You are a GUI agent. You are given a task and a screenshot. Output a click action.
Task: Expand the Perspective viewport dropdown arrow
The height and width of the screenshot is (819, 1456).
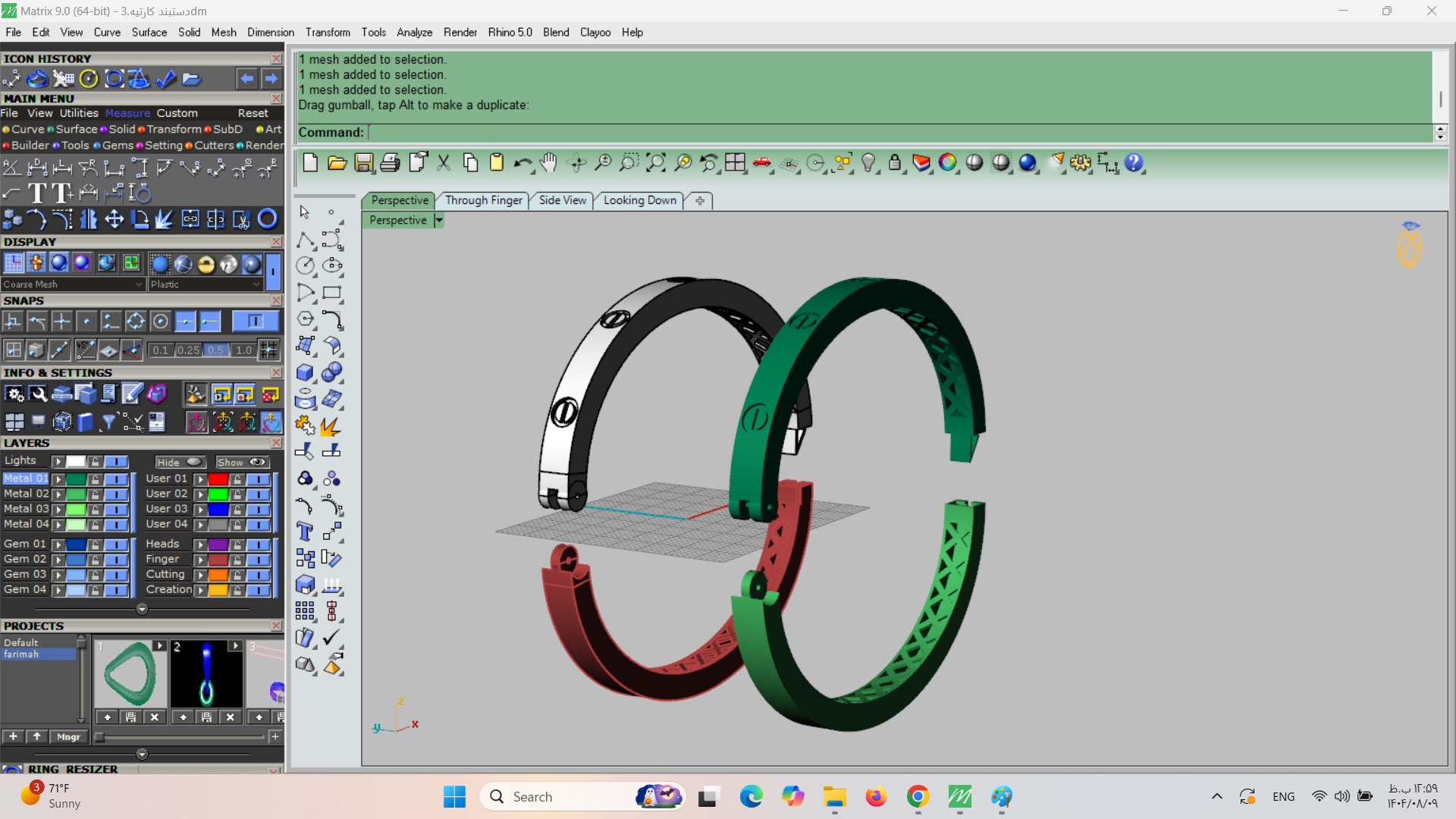(438, 221)
